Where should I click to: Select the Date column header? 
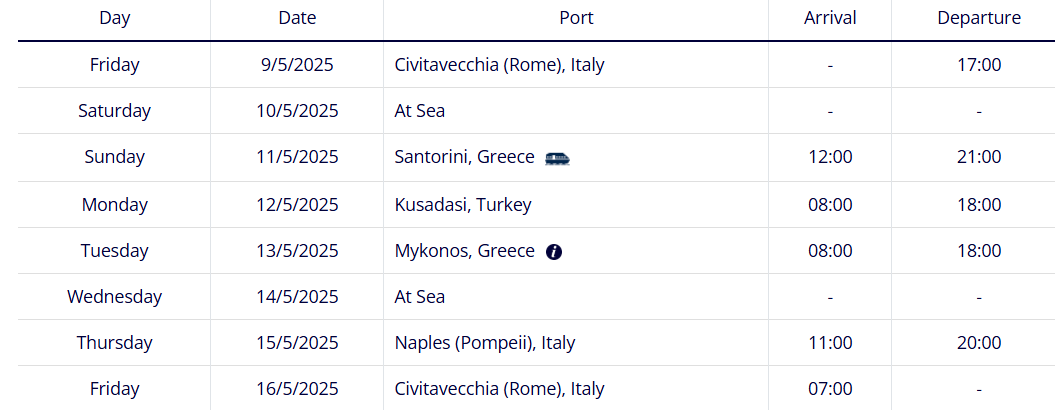(x=297, y=18)
